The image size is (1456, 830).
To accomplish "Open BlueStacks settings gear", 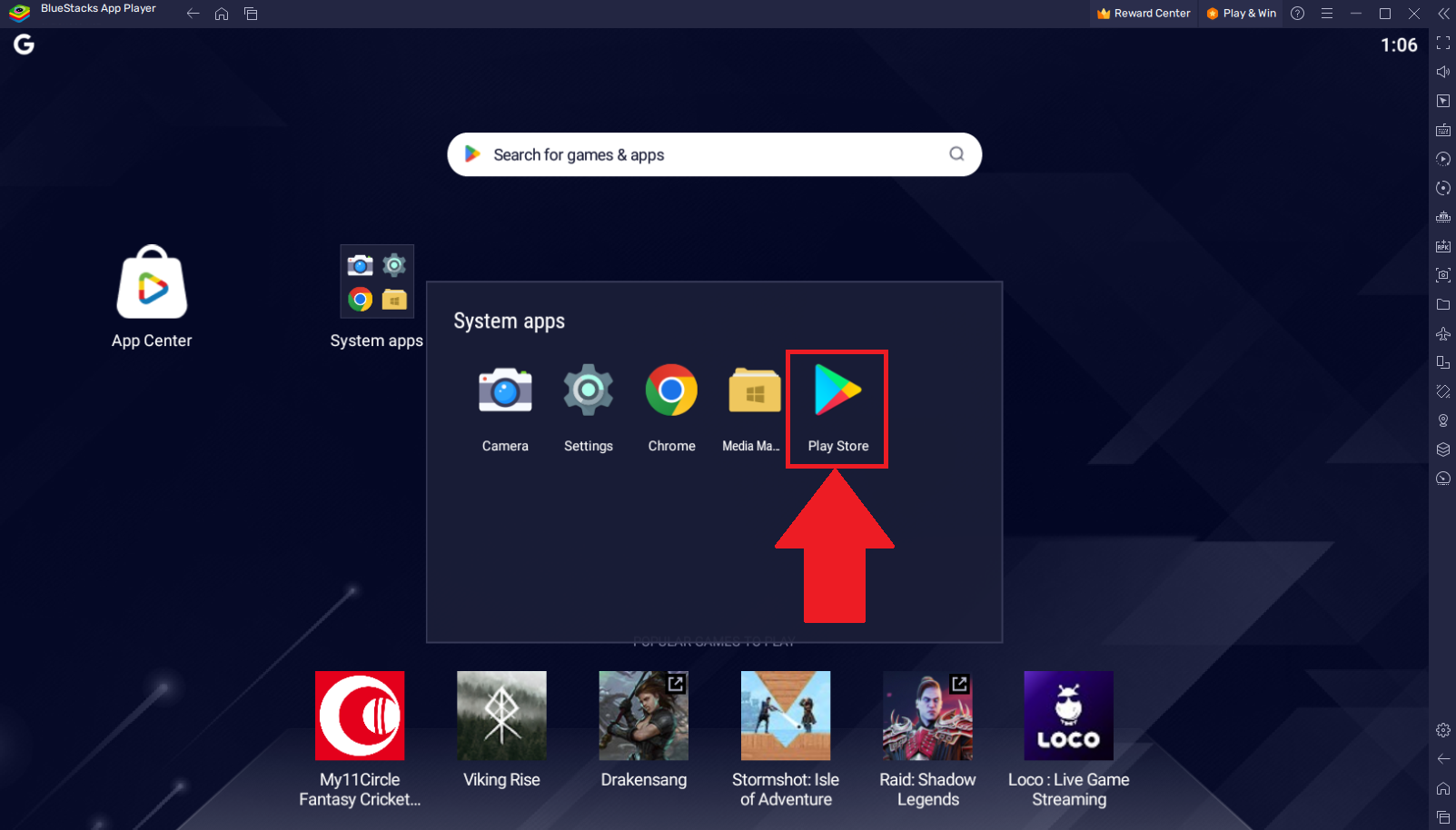I will click(x=1442, y=730).
